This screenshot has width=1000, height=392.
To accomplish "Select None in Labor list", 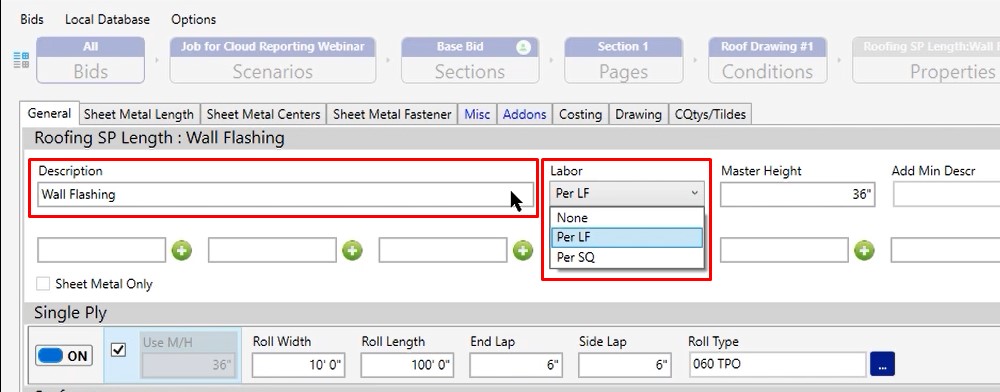I will [x=627, y=217].
